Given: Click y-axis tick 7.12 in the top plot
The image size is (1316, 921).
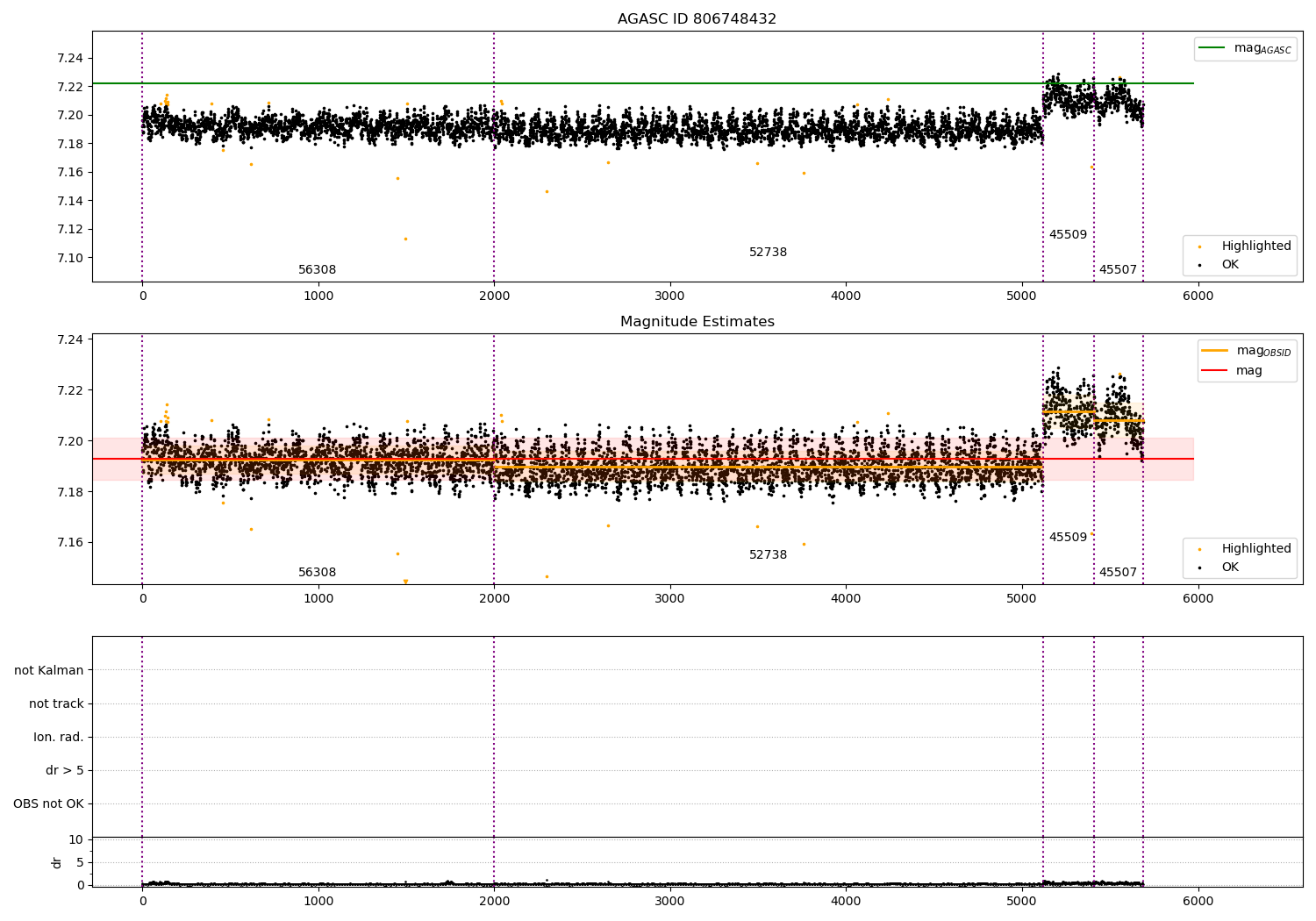Looking at the screenshot, I should point(69,230).
